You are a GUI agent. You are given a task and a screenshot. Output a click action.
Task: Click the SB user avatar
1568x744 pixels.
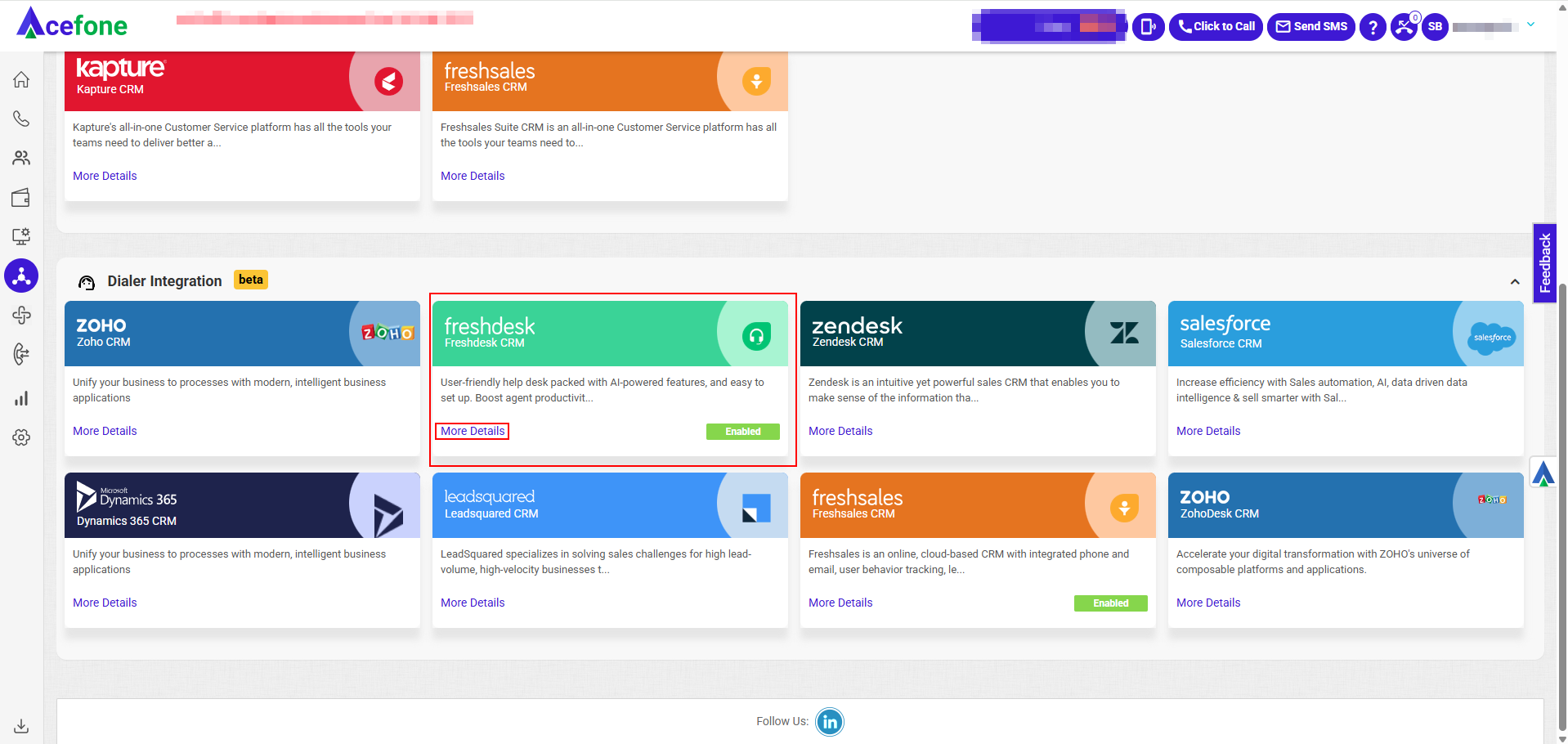(x=1435, y=26)
